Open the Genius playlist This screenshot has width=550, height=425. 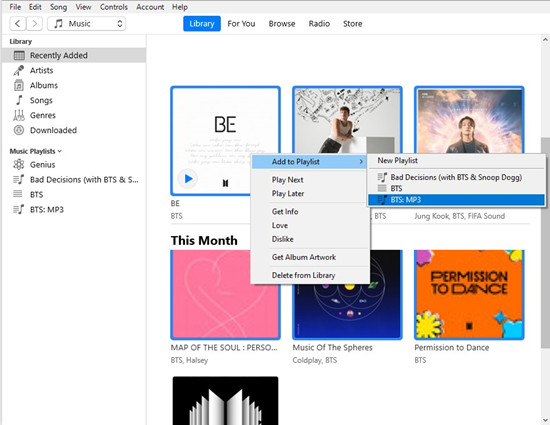point(74,164)
